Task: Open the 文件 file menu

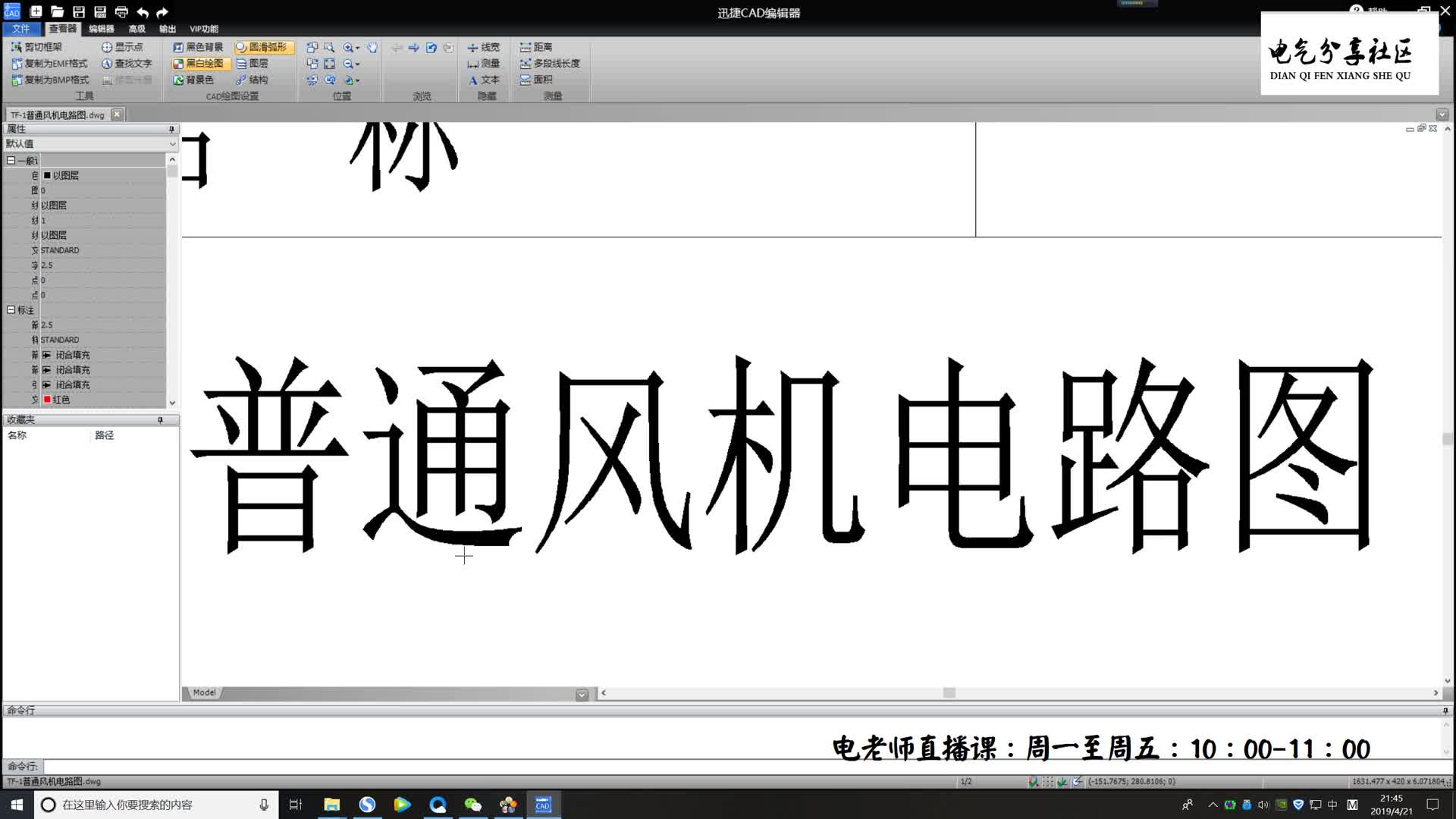Action: (x=21, y=29)
